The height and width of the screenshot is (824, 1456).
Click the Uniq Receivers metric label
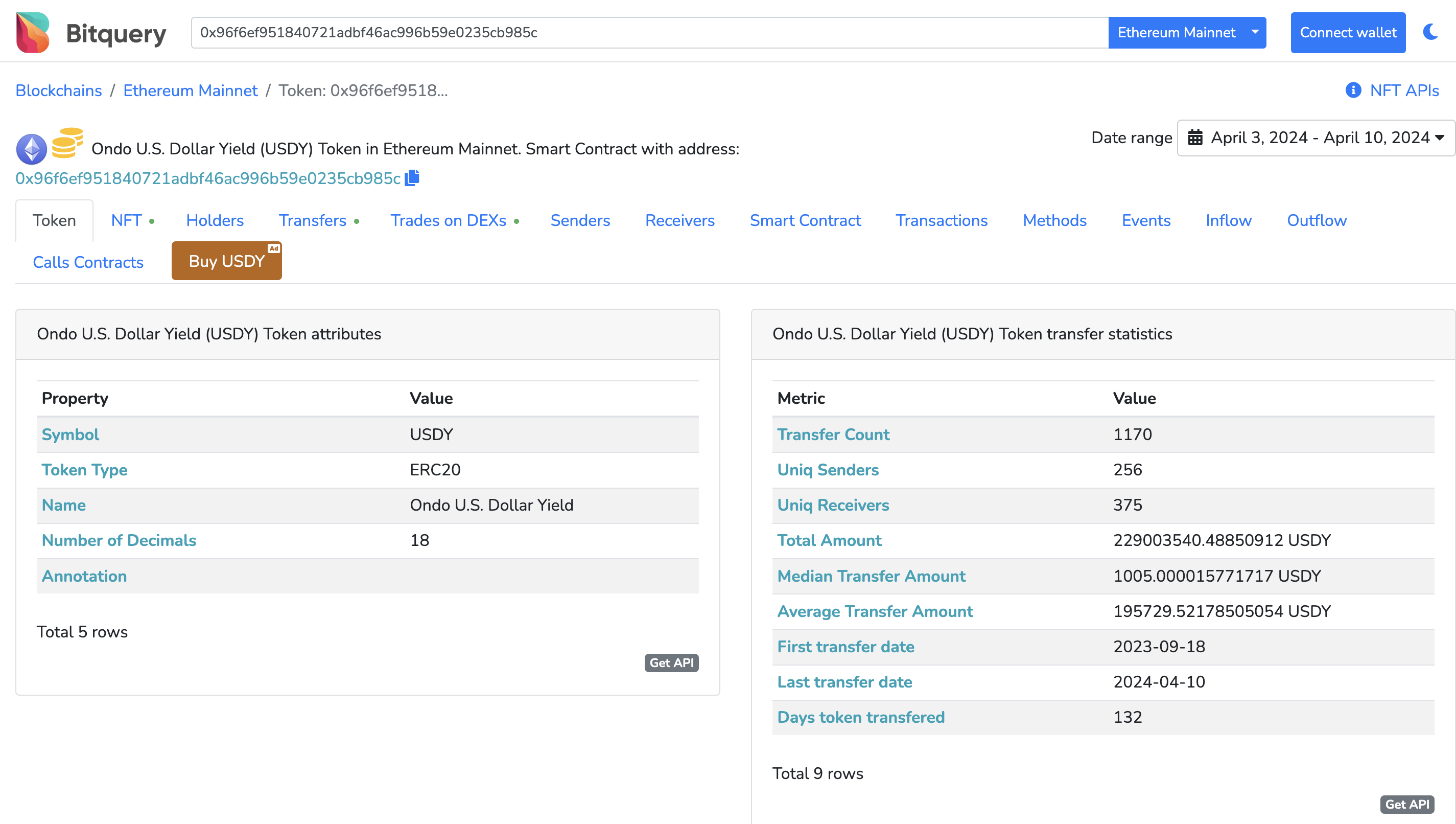(833, 505)
